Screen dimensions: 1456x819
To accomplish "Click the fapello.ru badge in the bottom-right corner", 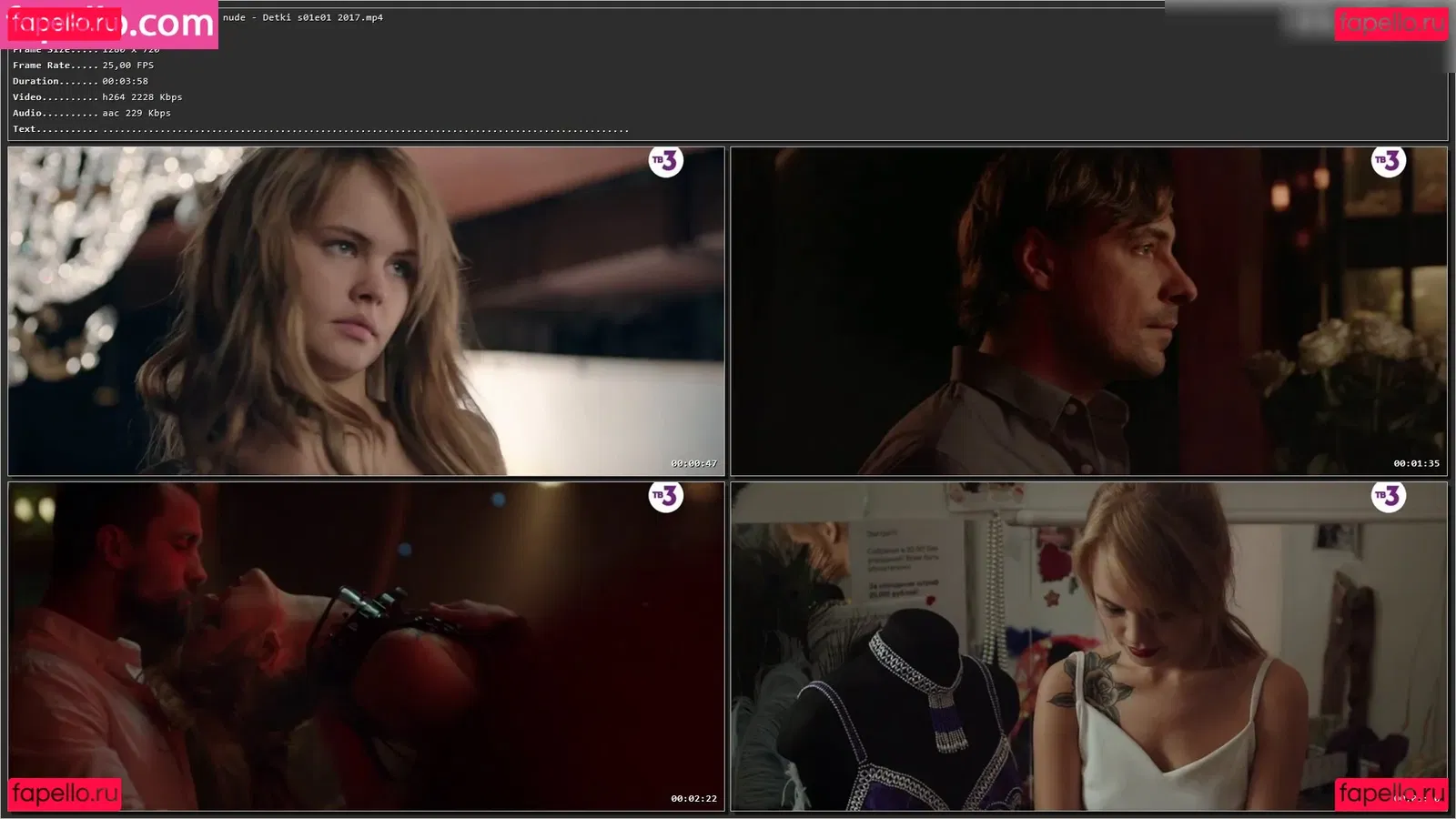I will (1390, 794).
